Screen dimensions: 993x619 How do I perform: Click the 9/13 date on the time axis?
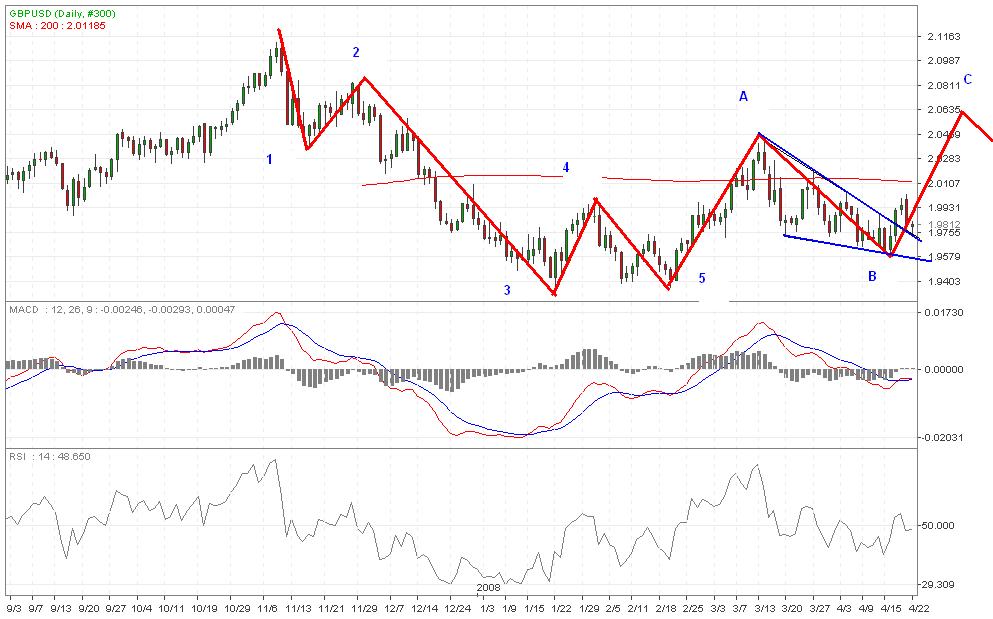coord(60,608)
